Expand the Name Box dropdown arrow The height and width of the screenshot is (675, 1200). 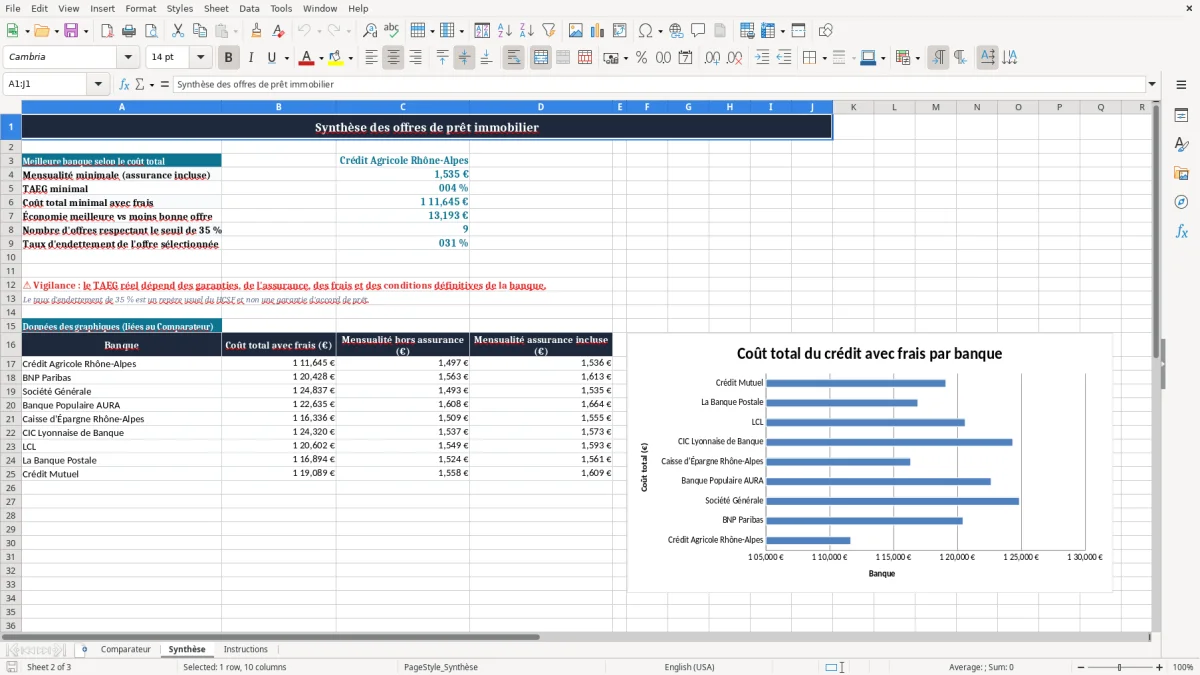[x=98, y=85]
